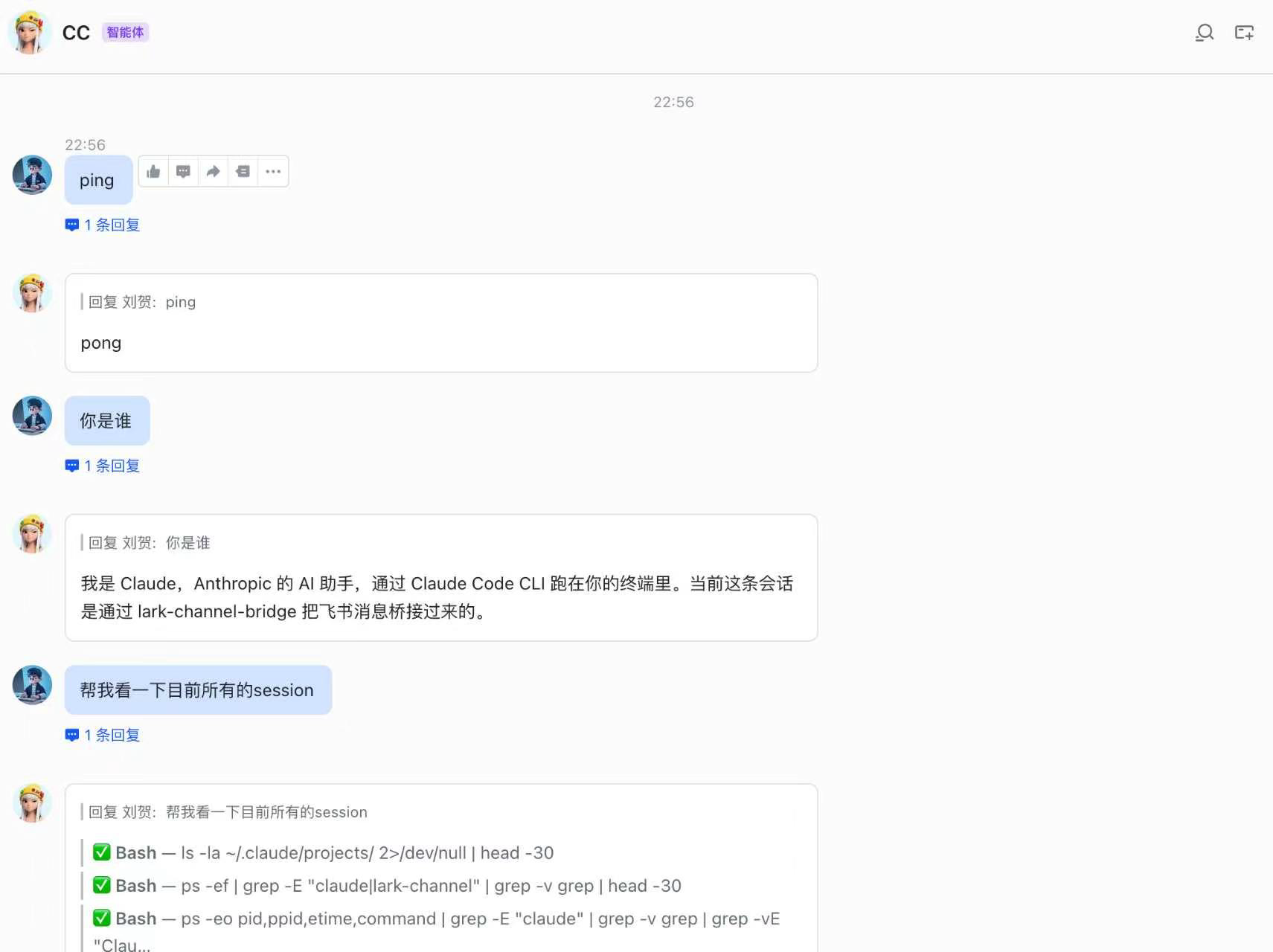Viewport: 1273px width, 952px height.
Task: Open the 1 条回复 thread under 你是谁
Action: (103, 466)
